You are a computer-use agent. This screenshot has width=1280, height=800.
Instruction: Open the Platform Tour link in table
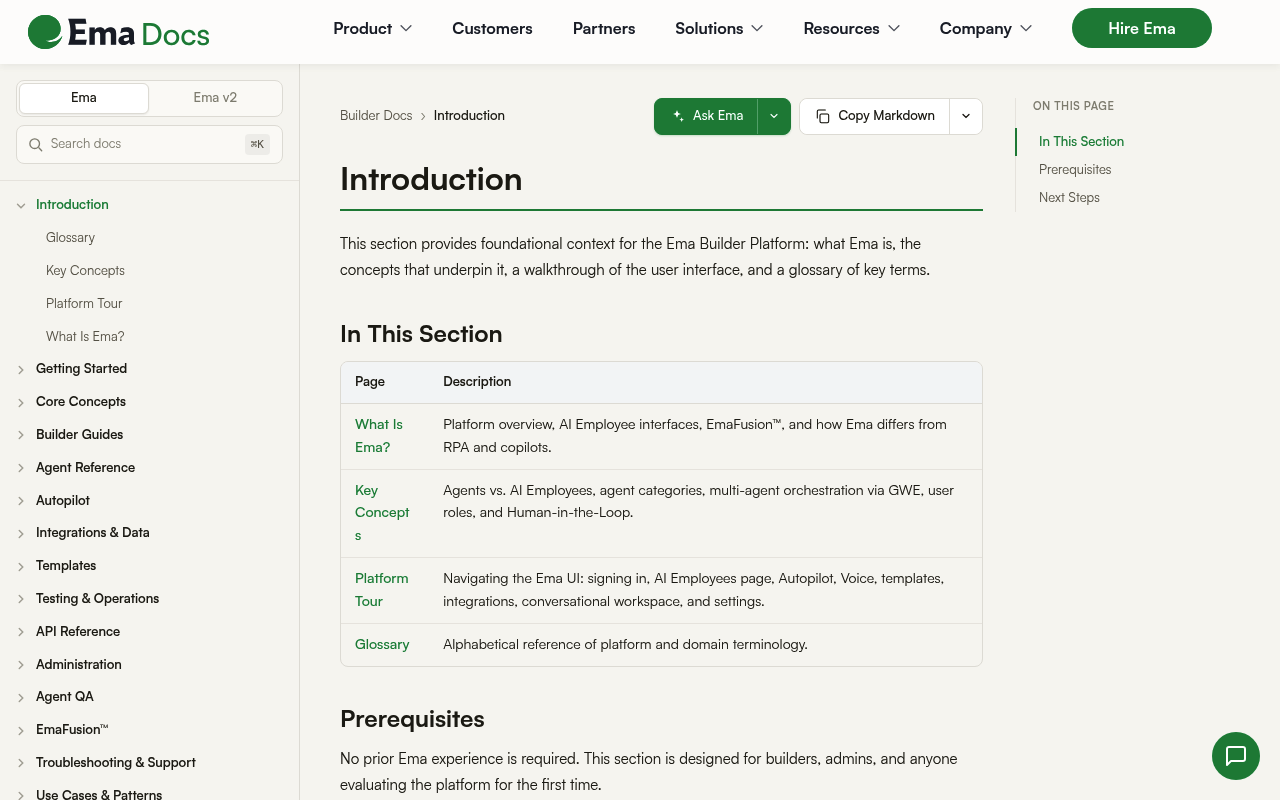pyautogui.click(x=381, y=590)
